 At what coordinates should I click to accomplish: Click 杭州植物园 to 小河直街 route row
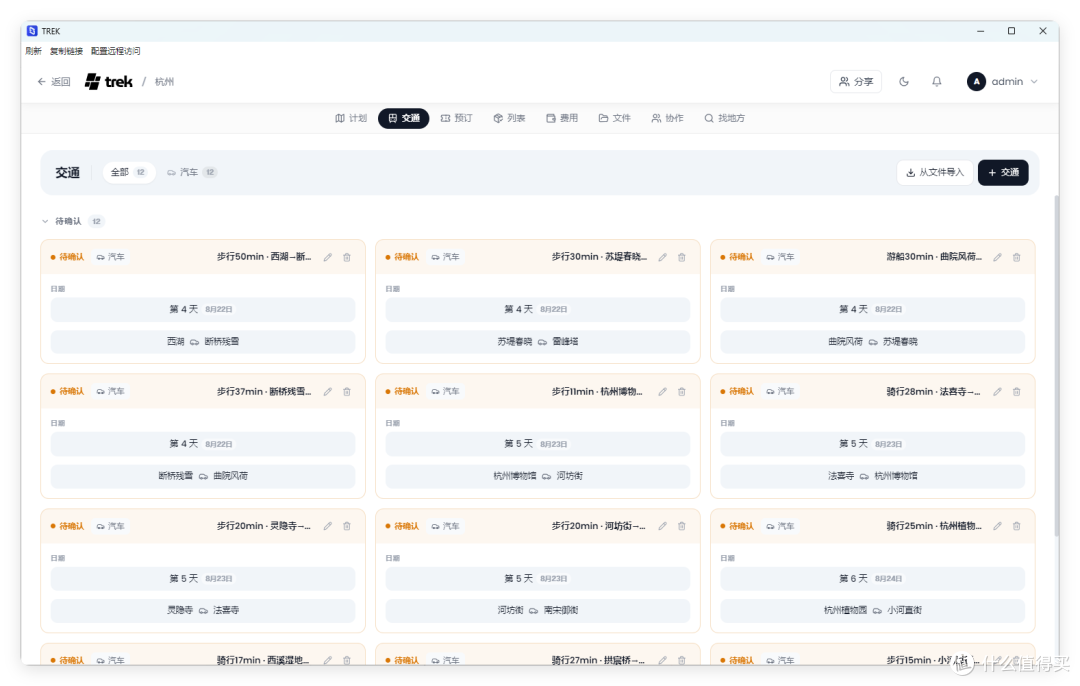pyautogui.click(x=873, y=610)
